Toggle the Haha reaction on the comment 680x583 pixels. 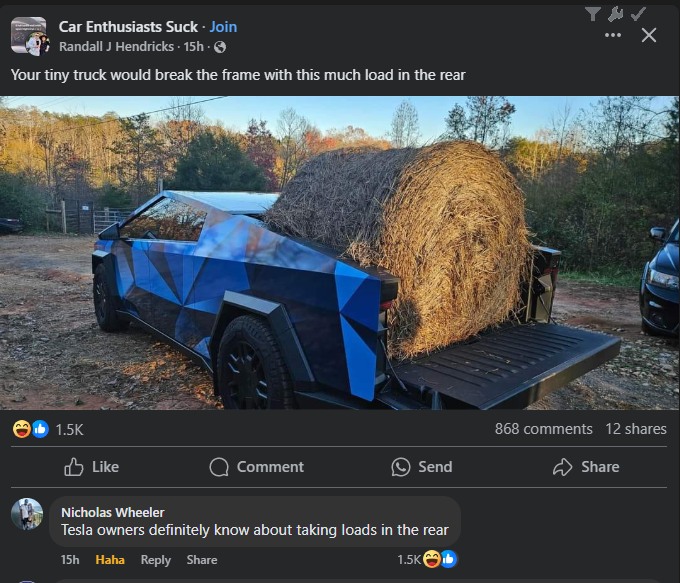point(110,560)
